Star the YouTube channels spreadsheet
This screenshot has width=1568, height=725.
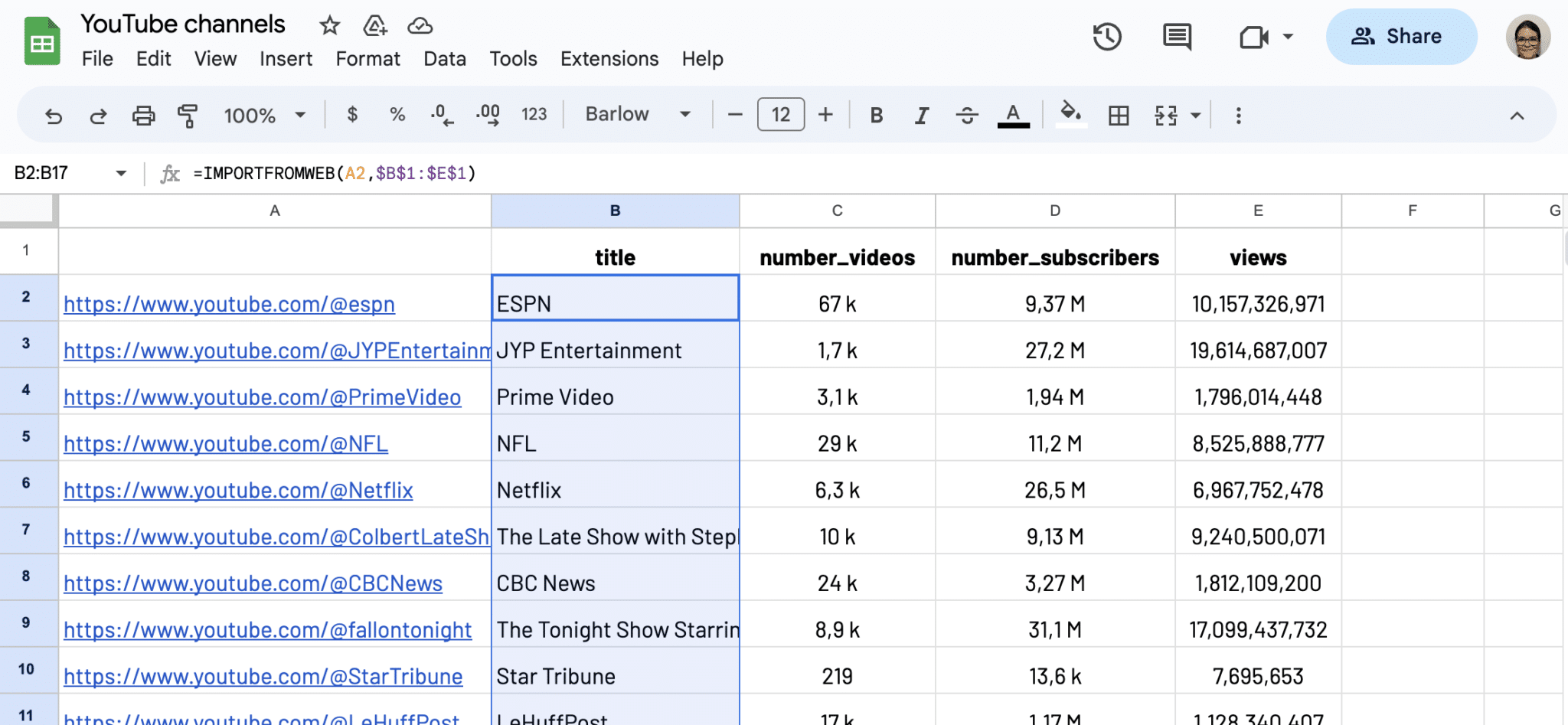[x=329, y=25]
